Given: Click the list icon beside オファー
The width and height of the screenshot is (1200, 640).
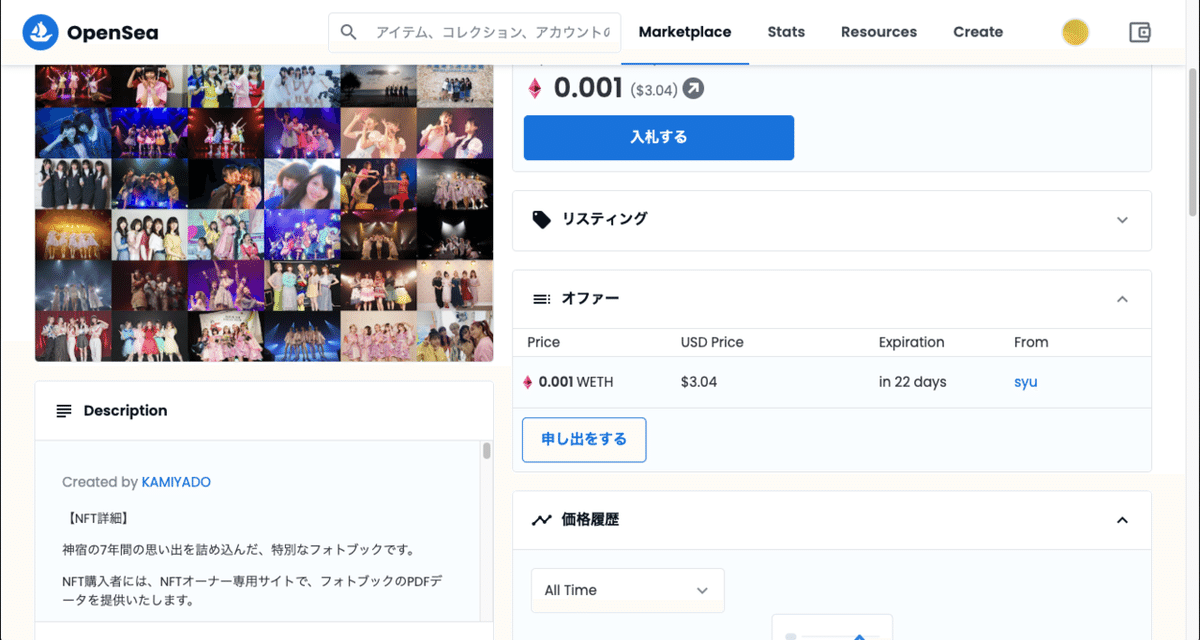Looking at the screenshot, I should pos(539,298).
